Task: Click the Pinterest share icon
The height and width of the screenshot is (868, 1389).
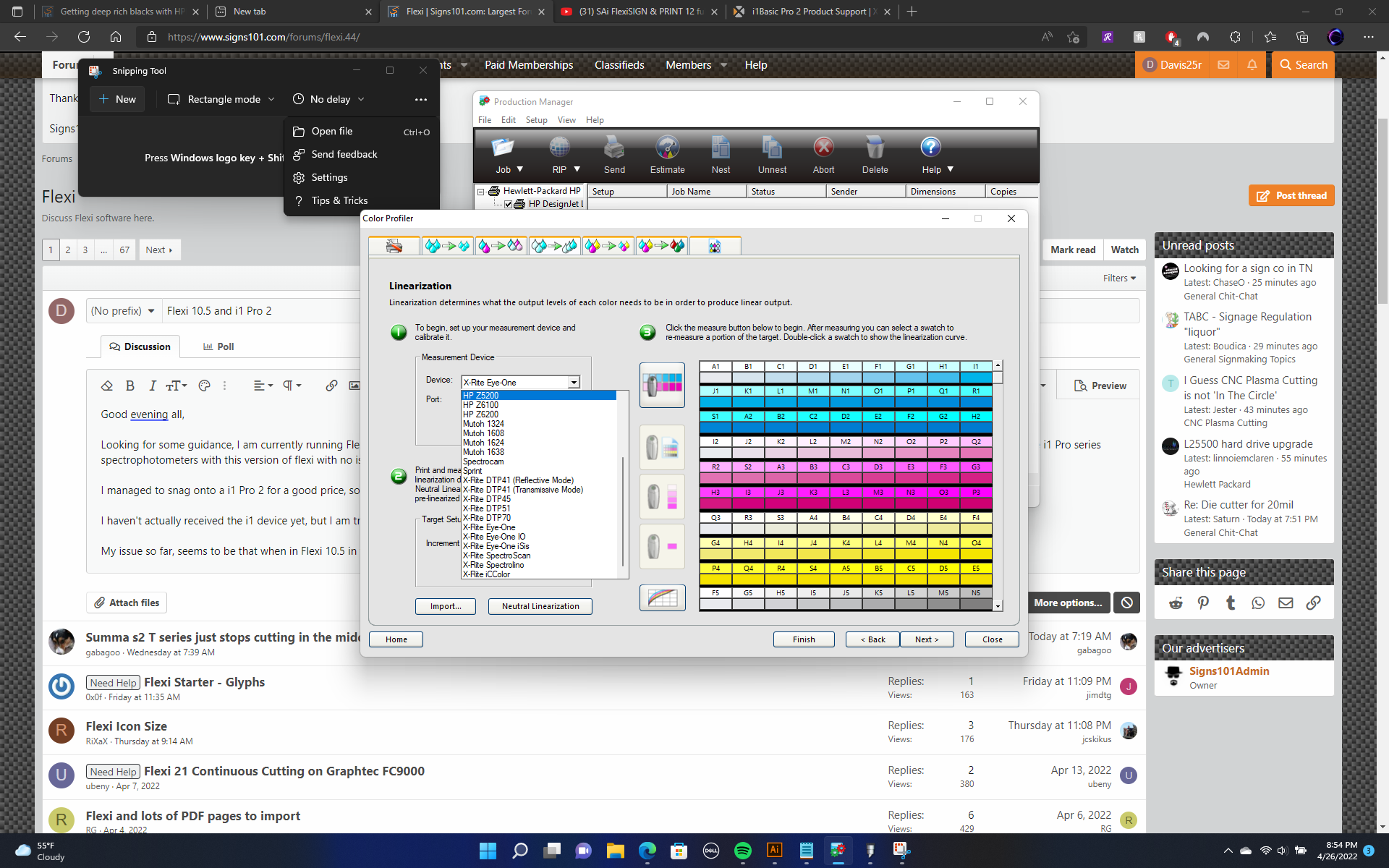Action: click(x=1203, y=603)
